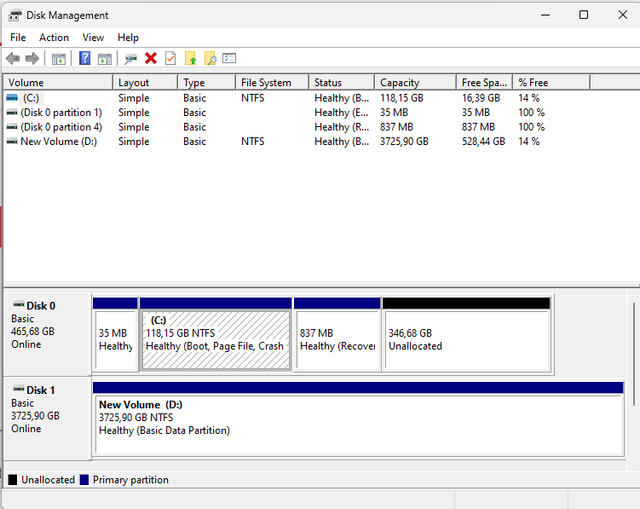Select the 346,68 GB Unallocated space block

point(467,335)
